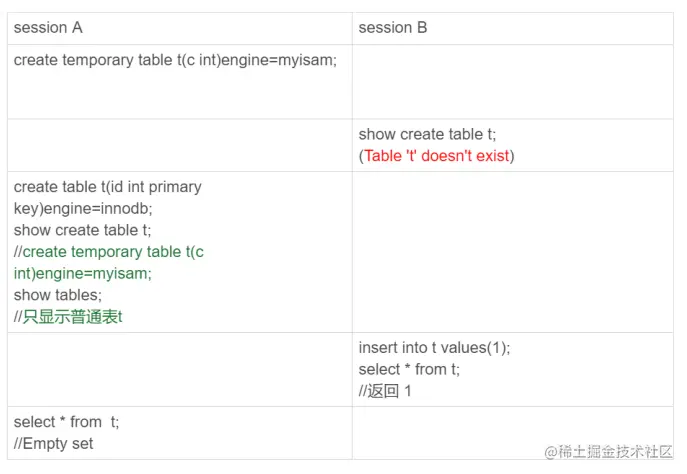Click "show create table t;" in session B
Screen dimensions: 687x474
(427, 134)
